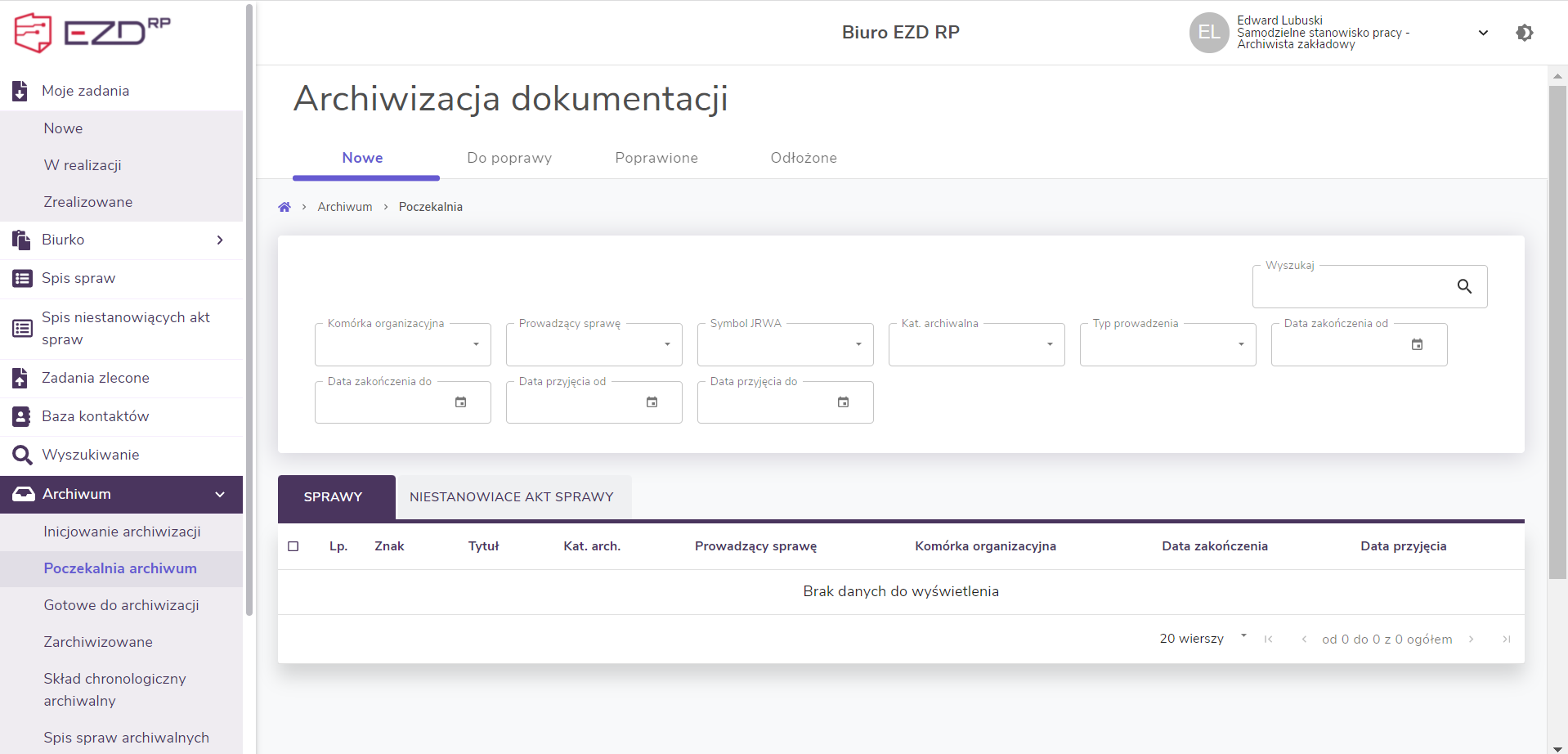Click the search magnifier icon in Wyszukaj field
Image resolution: width=1568 pixels, height=754 pixels.
(x=1464, y=286)
